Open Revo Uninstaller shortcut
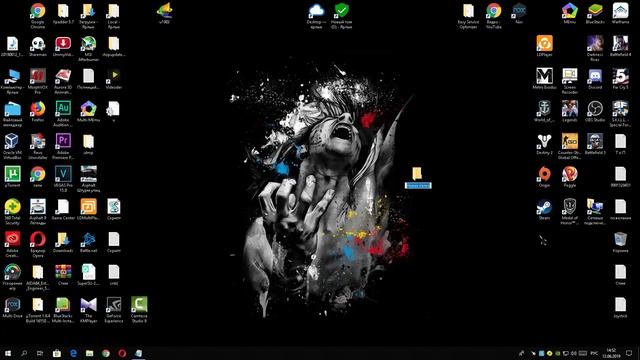Image resolution: width=640 pixels, height=360 pixels. (x=38, y=146)
